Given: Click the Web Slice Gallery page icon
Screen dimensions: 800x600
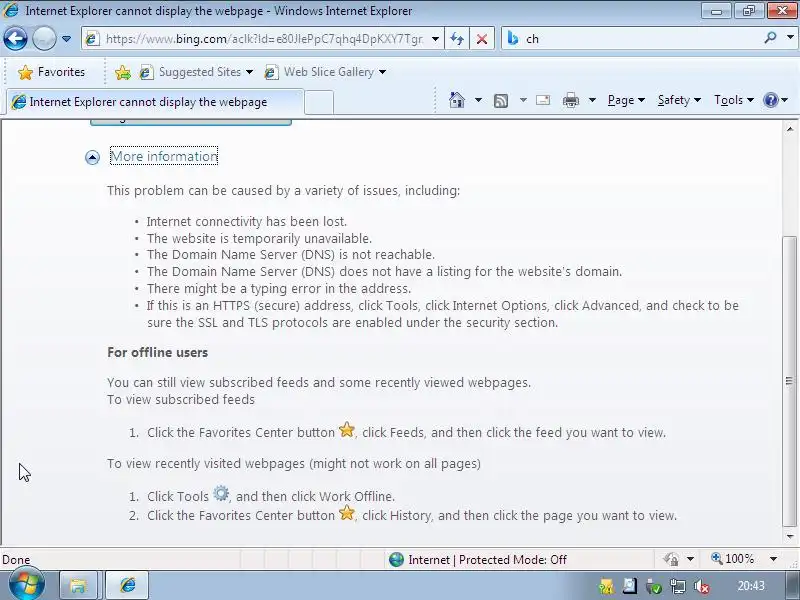Looking at the screenshot, I should coord(271,72).
